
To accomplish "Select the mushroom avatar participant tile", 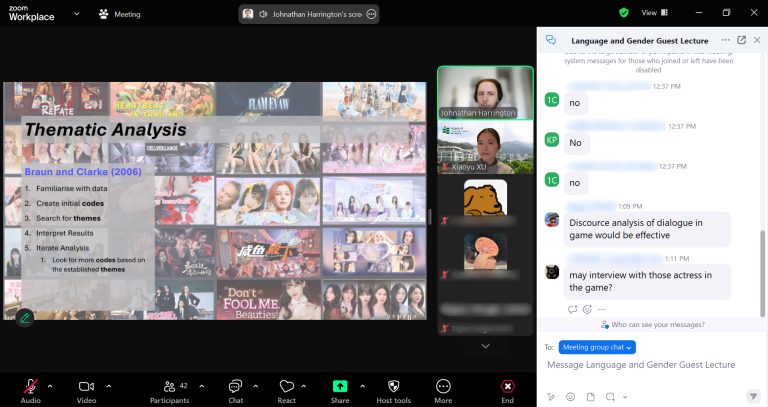I will pos(485,255).
